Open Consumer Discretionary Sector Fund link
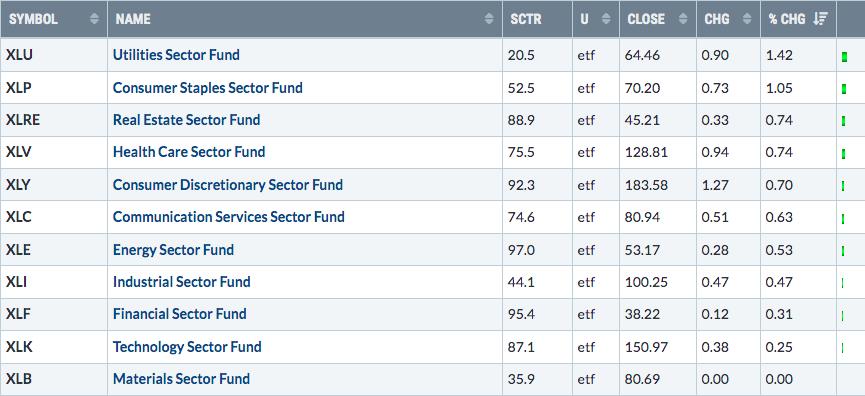This screenshot has height=396, width=865. pyautogui.click(x=228, y=184)
